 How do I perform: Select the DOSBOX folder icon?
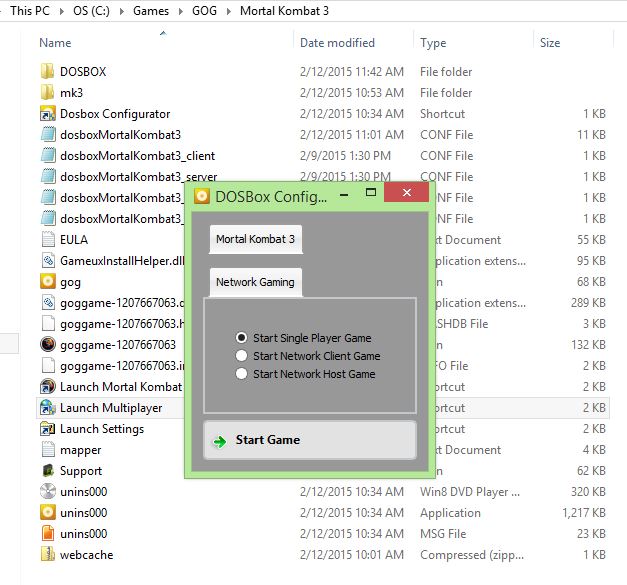tap(48, 72)
